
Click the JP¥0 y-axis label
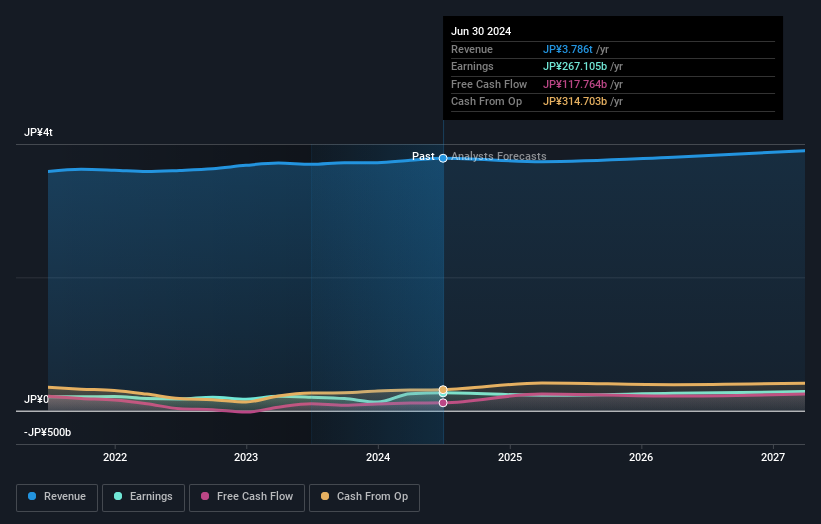pyautogui.click(x=36, y=399)
